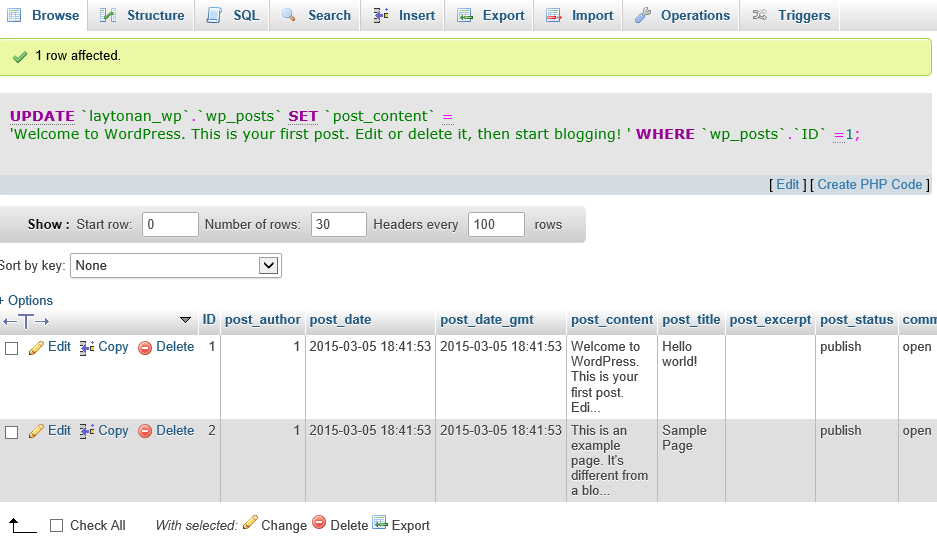This screenshot has width=937, height=541.
Task: Click the With selected Export link text
Action: point(411,525)
